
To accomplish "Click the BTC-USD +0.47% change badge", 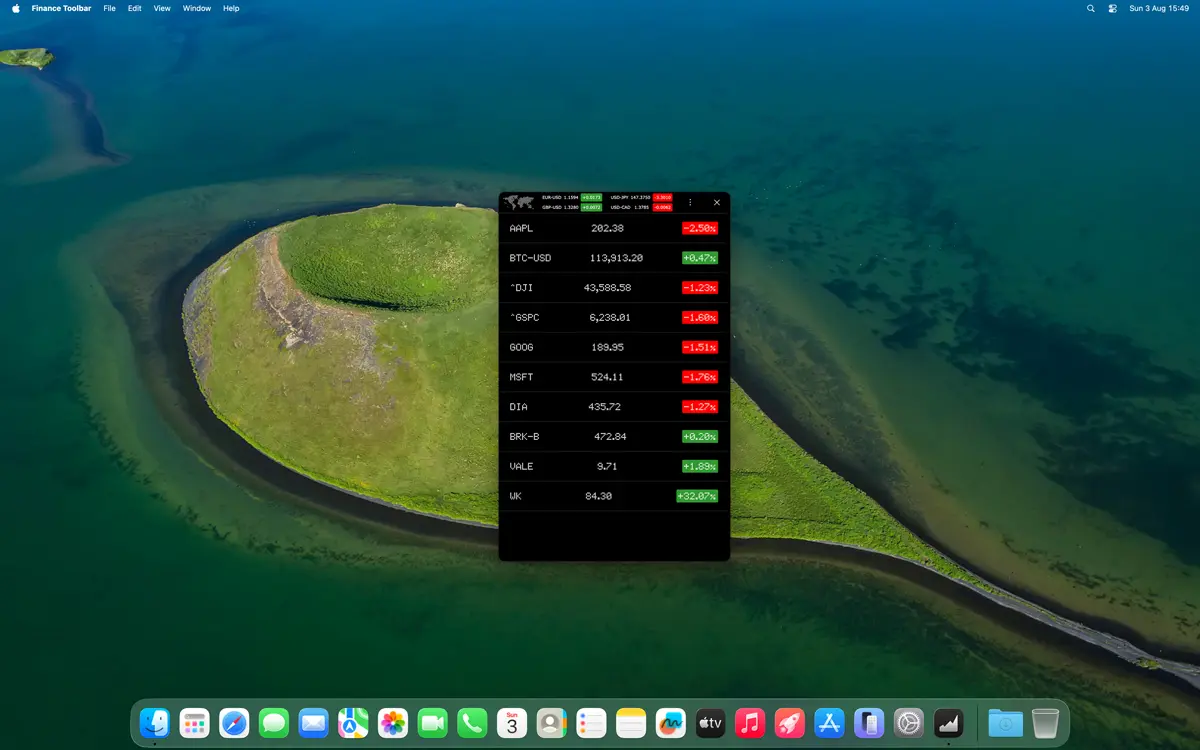I will pos(700,258).
